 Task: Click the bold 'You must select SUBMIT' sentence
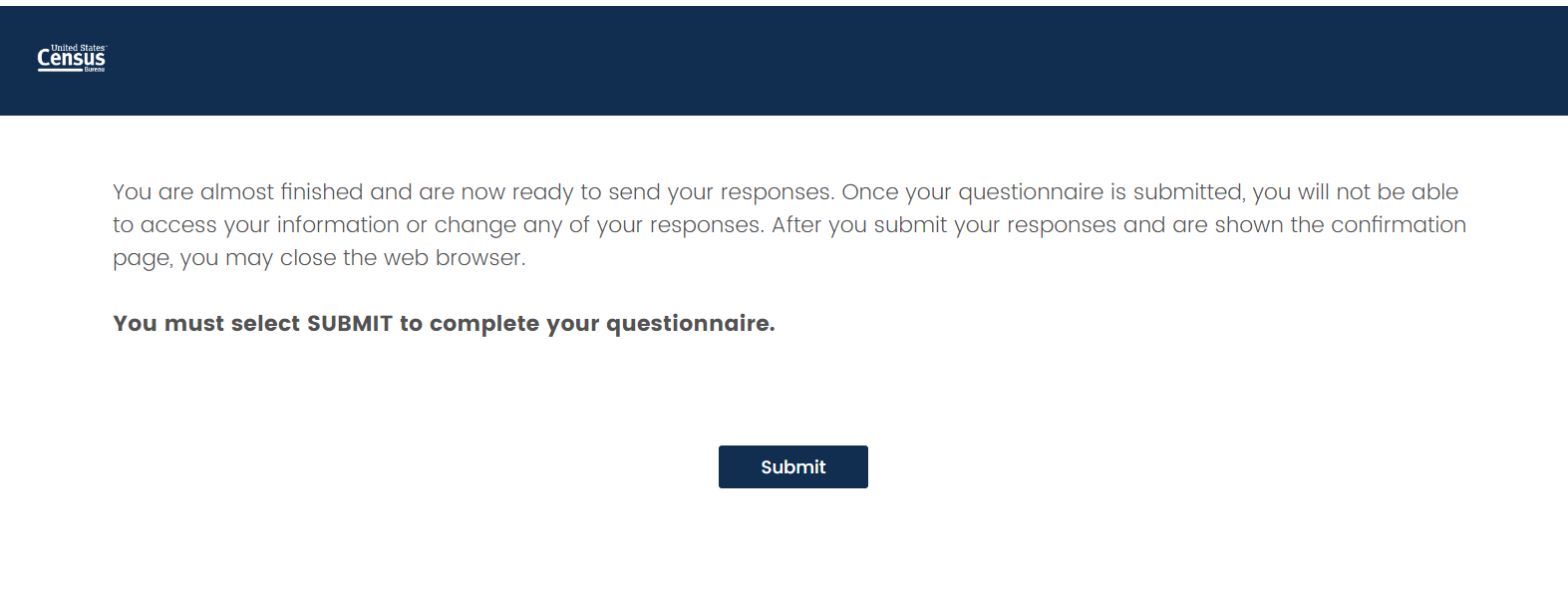[443, 324]
